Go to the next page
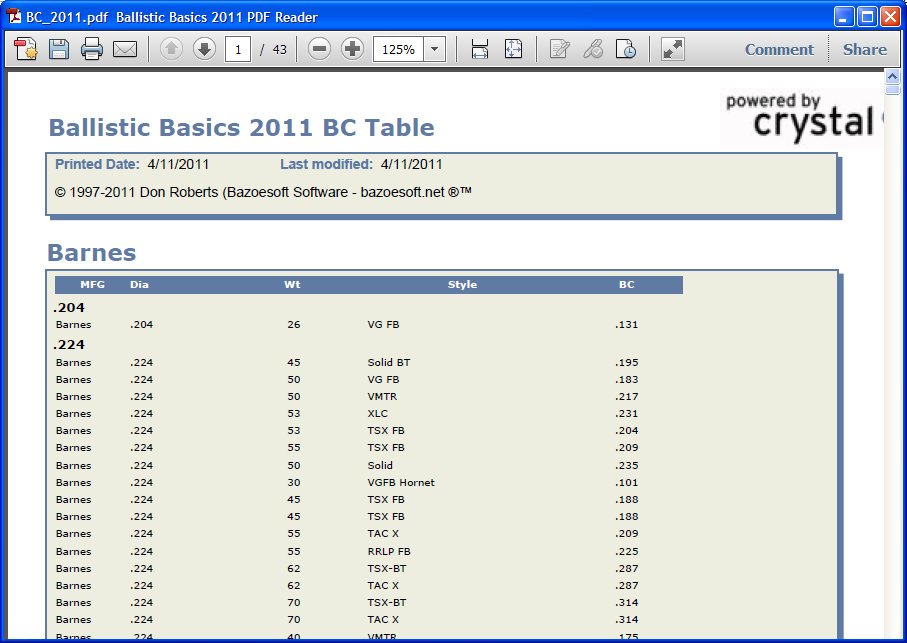This screenshot has height=643, width=907. pyautogui.click(x=204, y=48)
